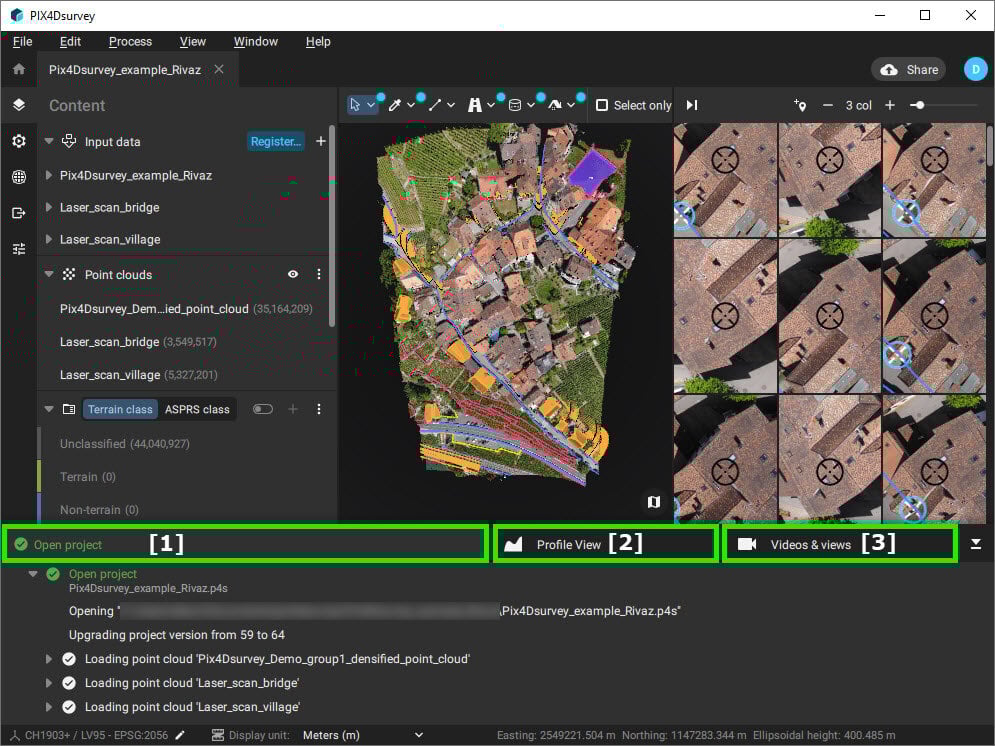Open the settings gear in left sidebar

[18, 141]
